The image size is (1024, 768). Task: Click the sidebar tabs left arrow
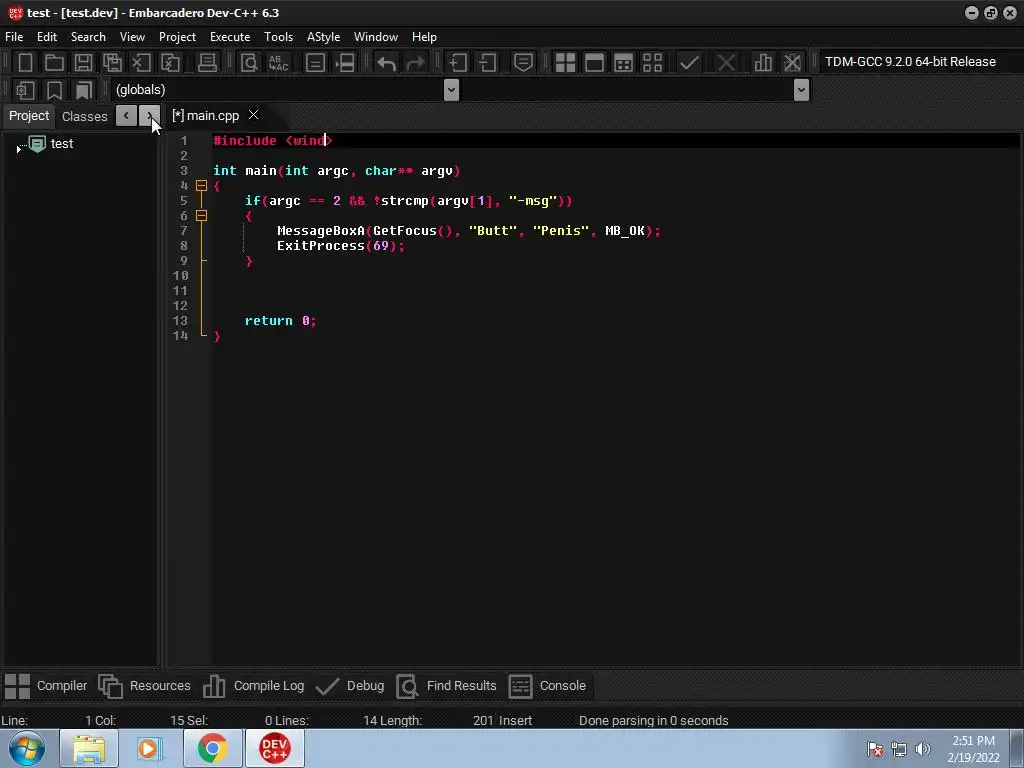126,116
